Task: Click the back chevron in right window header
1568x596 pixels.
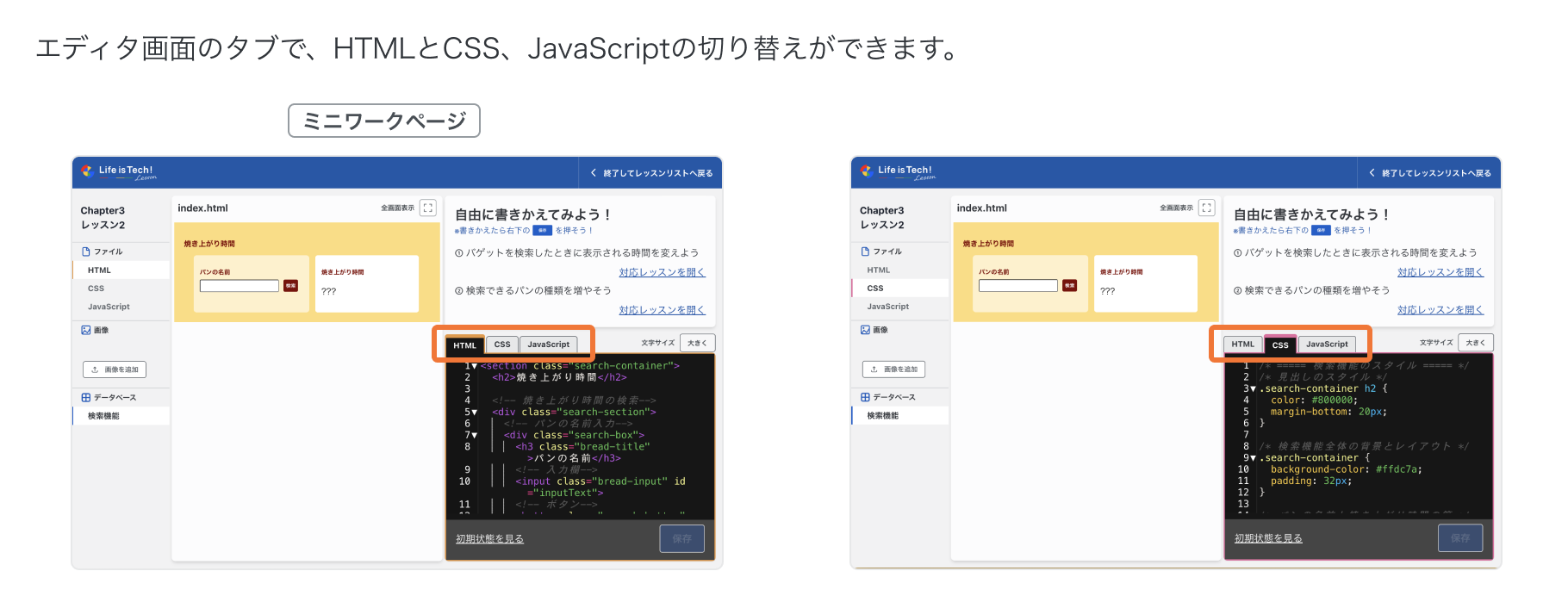Action: 1372,173
